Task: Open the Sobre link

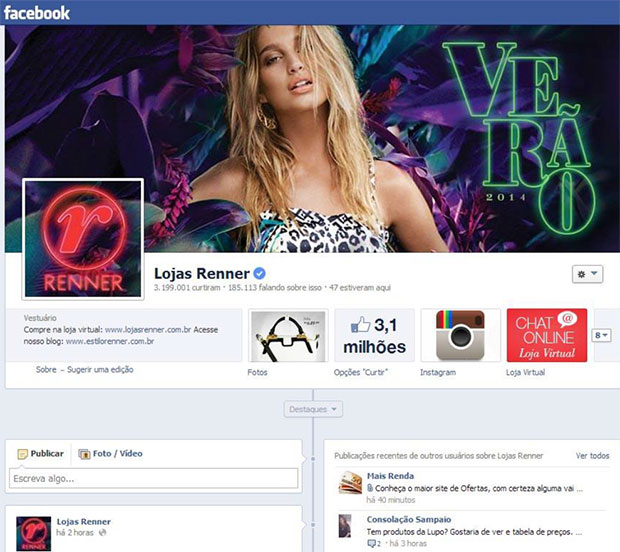Action: pos(46,369)
